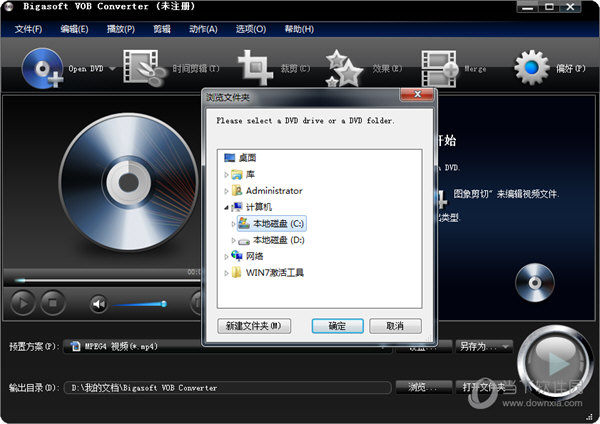Click the 浏览 browse button
This screenshot has height=424, width=600.
pyautogui.click(x=424, y=387)
